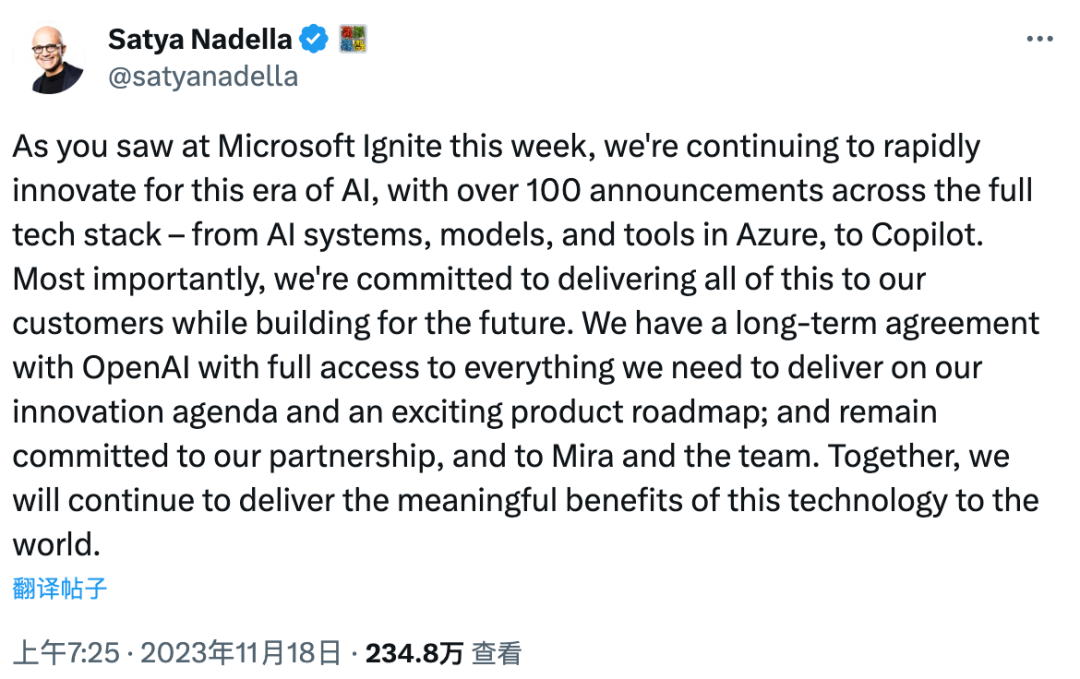Click the name "Mira" in the post
The image size is (1080, 679).
[582, 457]
